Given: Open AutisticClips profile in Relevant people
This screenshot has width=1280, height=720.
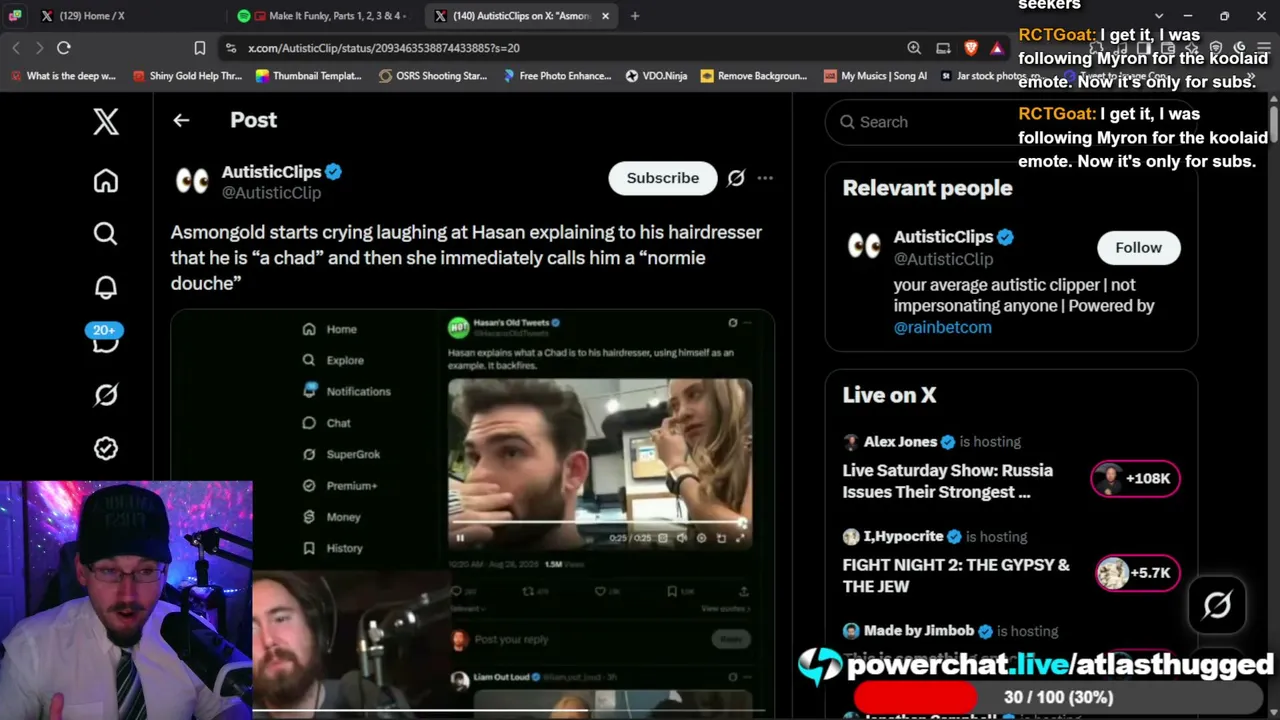Looking at the screenshot, I should (x=943, y=237).
